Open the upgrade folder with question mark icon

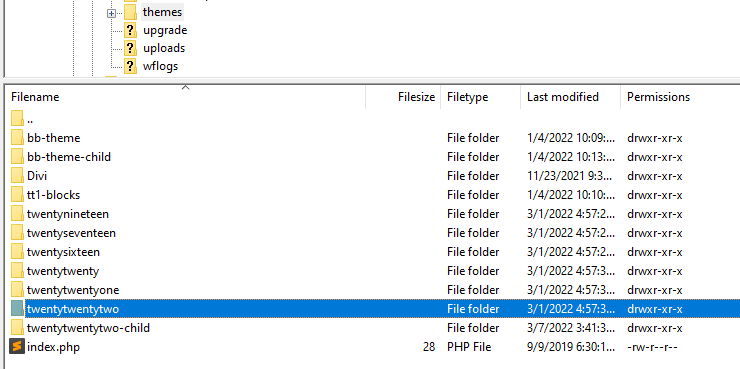131,30
